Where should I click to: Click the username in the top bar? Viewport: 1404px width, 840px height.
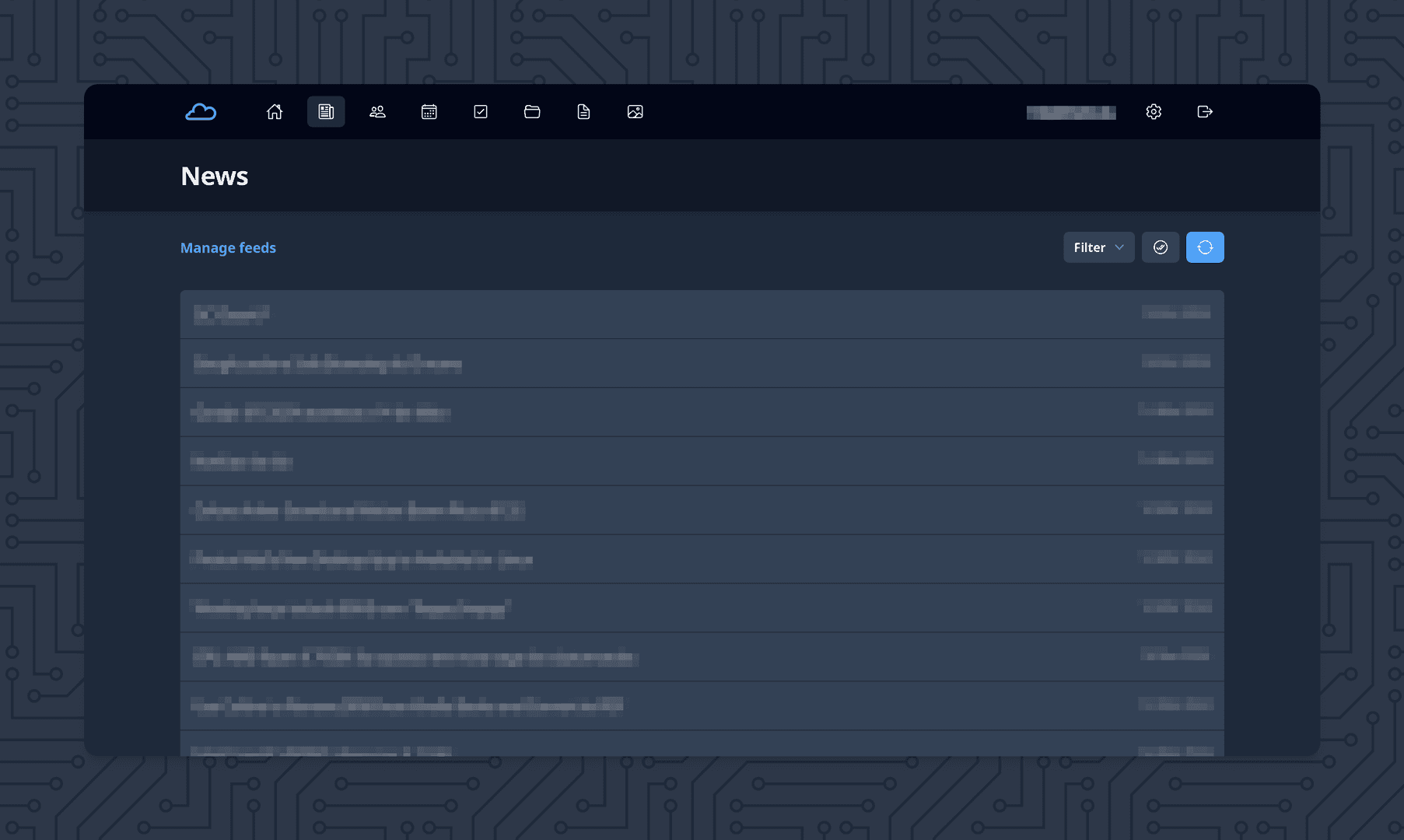pyautogui.click(x=1071, y=111)
